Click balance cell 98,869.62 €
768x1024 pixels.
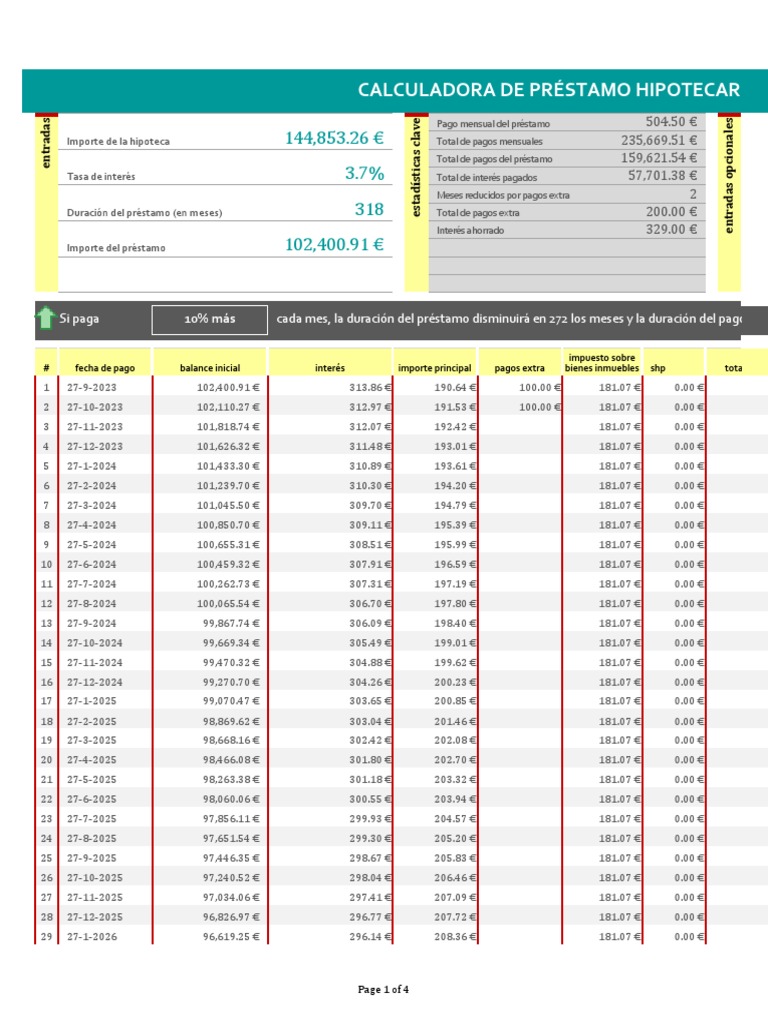coord(231,721)
